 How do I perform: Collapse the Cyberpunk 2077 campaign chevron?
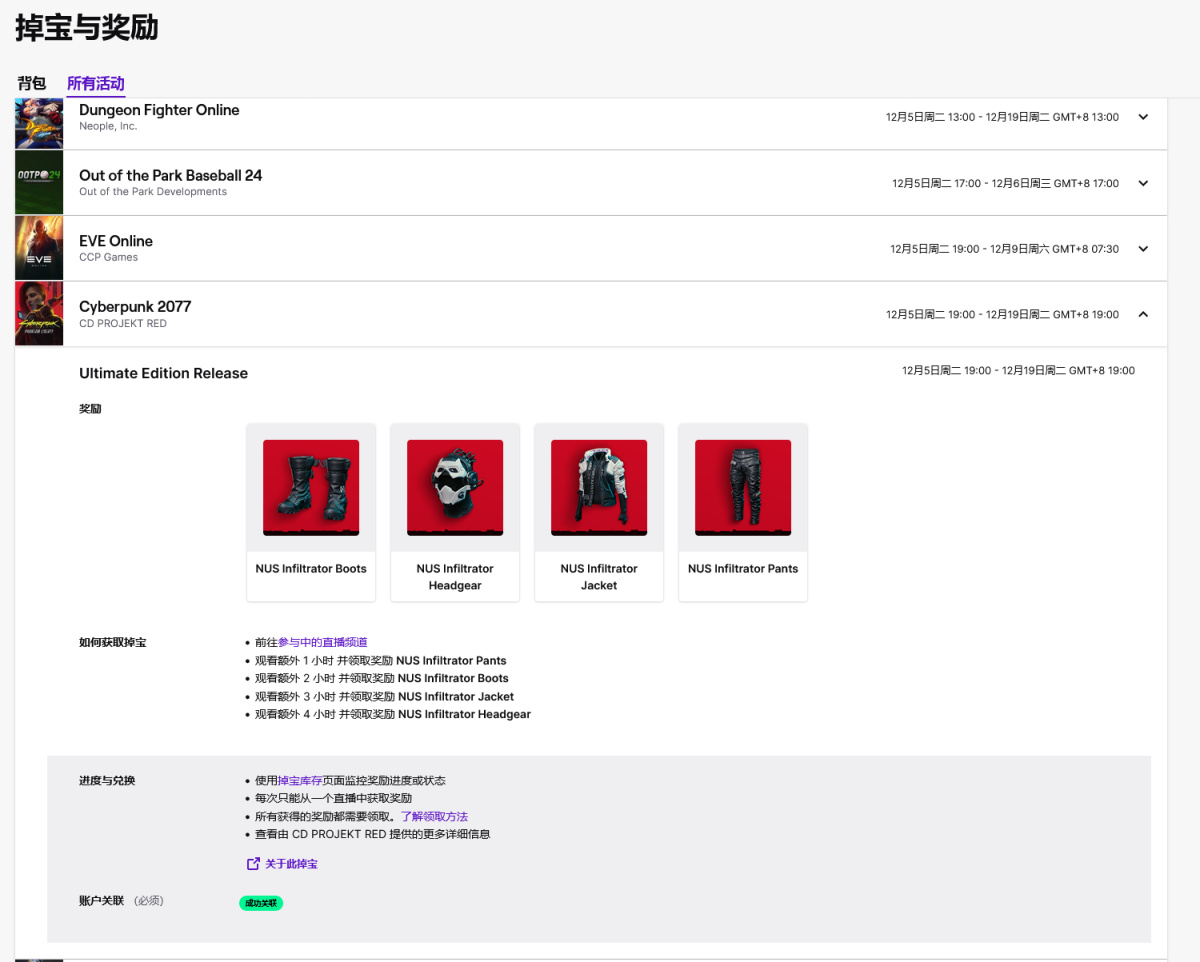coord(1143,314)
